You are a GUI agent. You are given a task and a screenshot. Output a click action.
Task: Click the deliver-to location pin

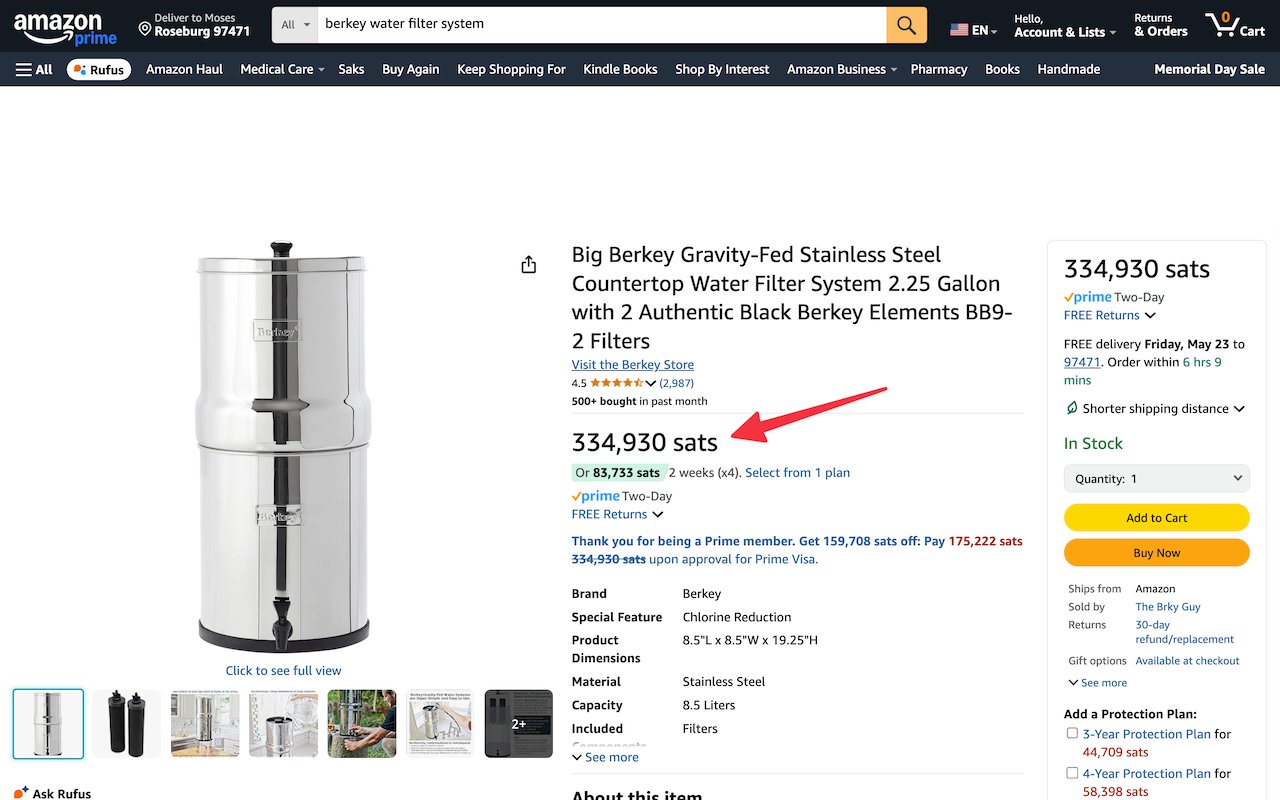(145, 29)
